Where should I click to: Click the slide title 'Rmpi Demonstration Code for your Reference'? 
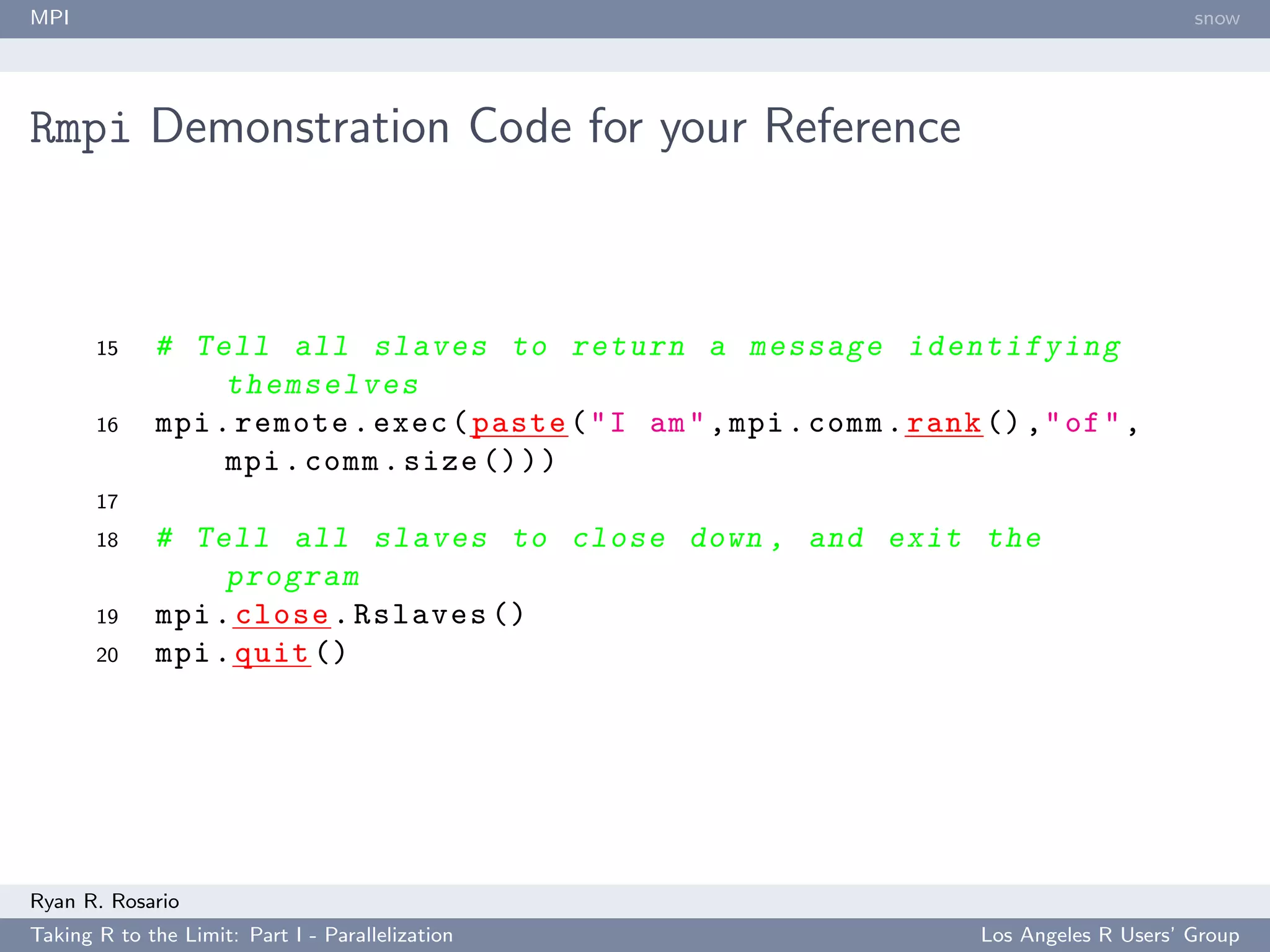click(495, 127)
